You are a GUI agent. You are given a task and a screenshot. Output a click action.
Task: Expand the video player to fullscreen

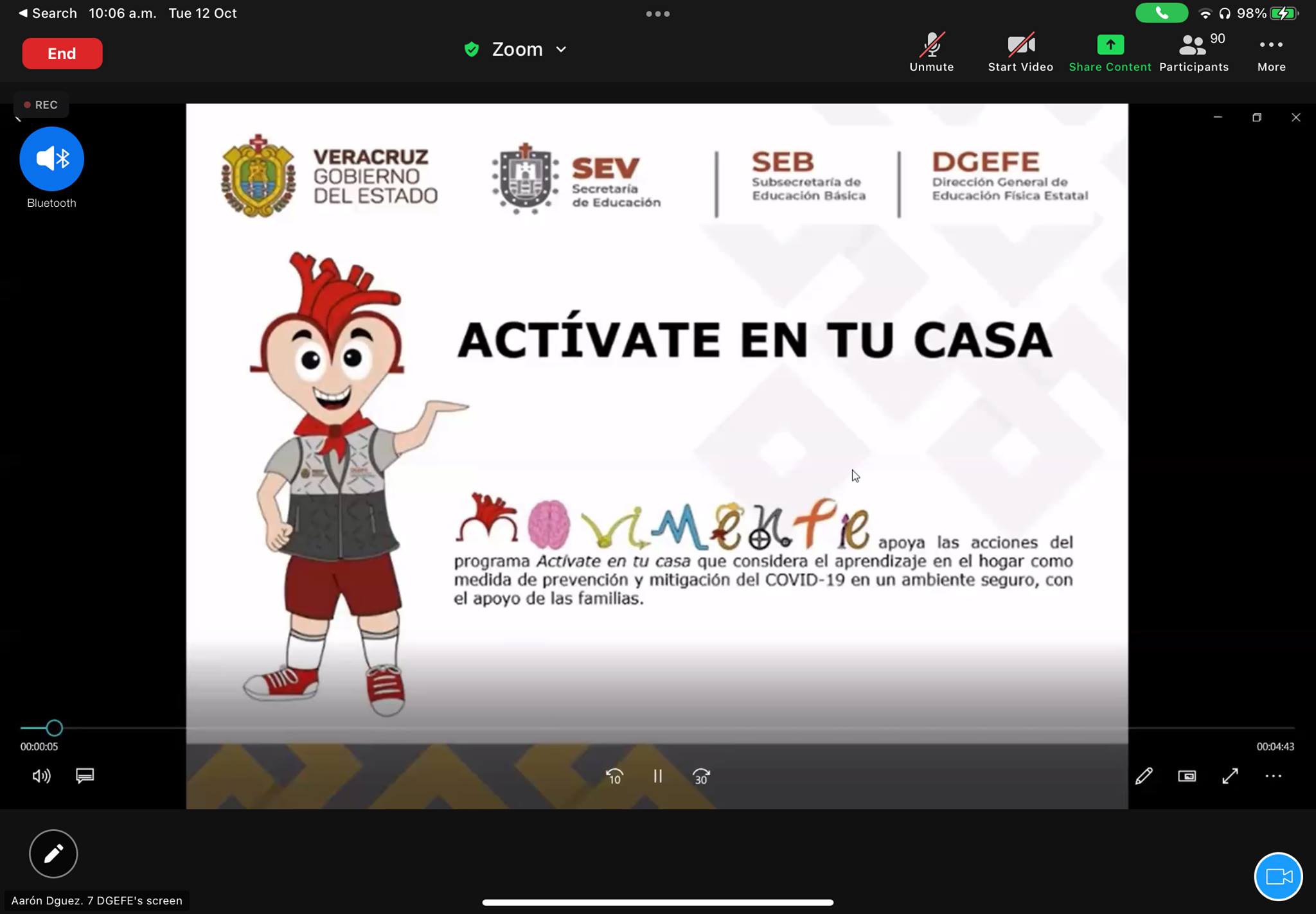tap(1230, 776)
